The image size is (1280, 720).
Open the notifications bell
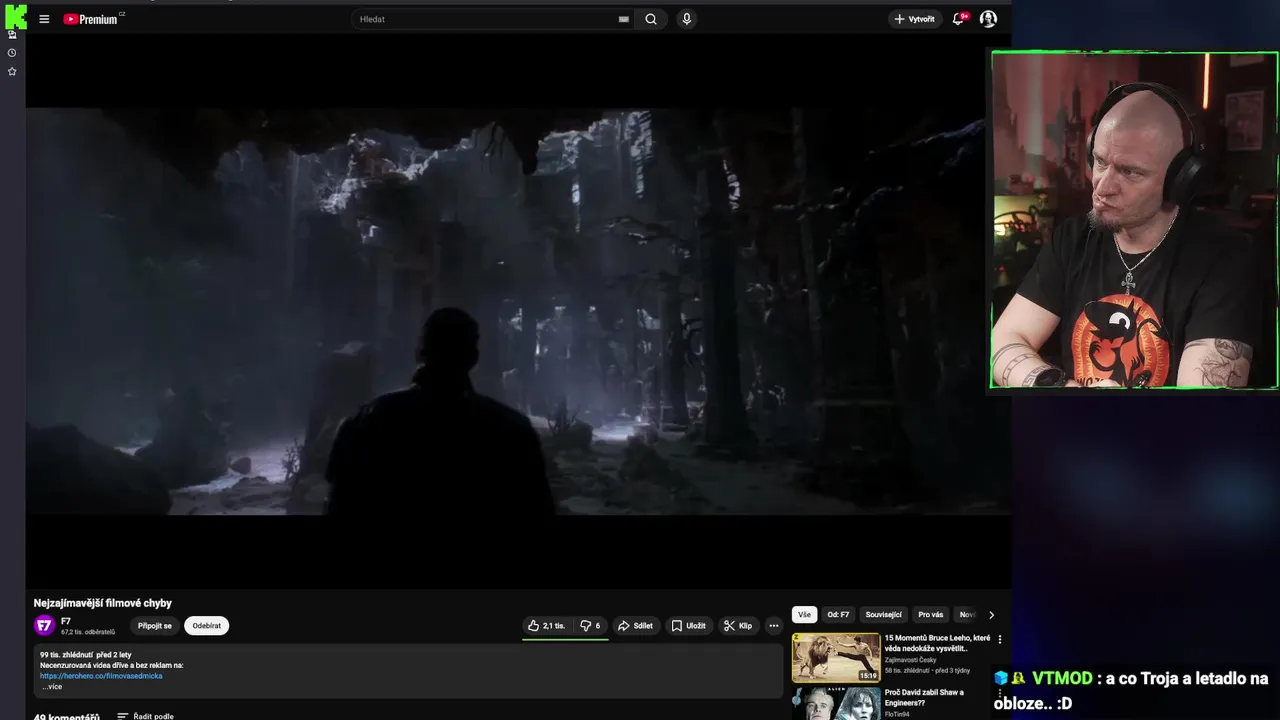(959, 19)
